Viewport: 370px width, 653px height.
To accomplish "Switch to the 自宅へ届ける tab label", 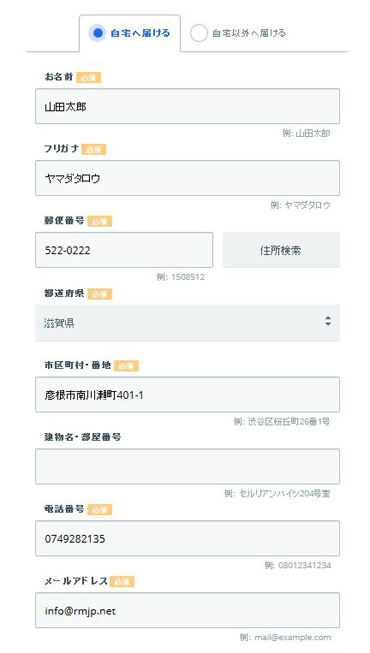I will 140,33.
